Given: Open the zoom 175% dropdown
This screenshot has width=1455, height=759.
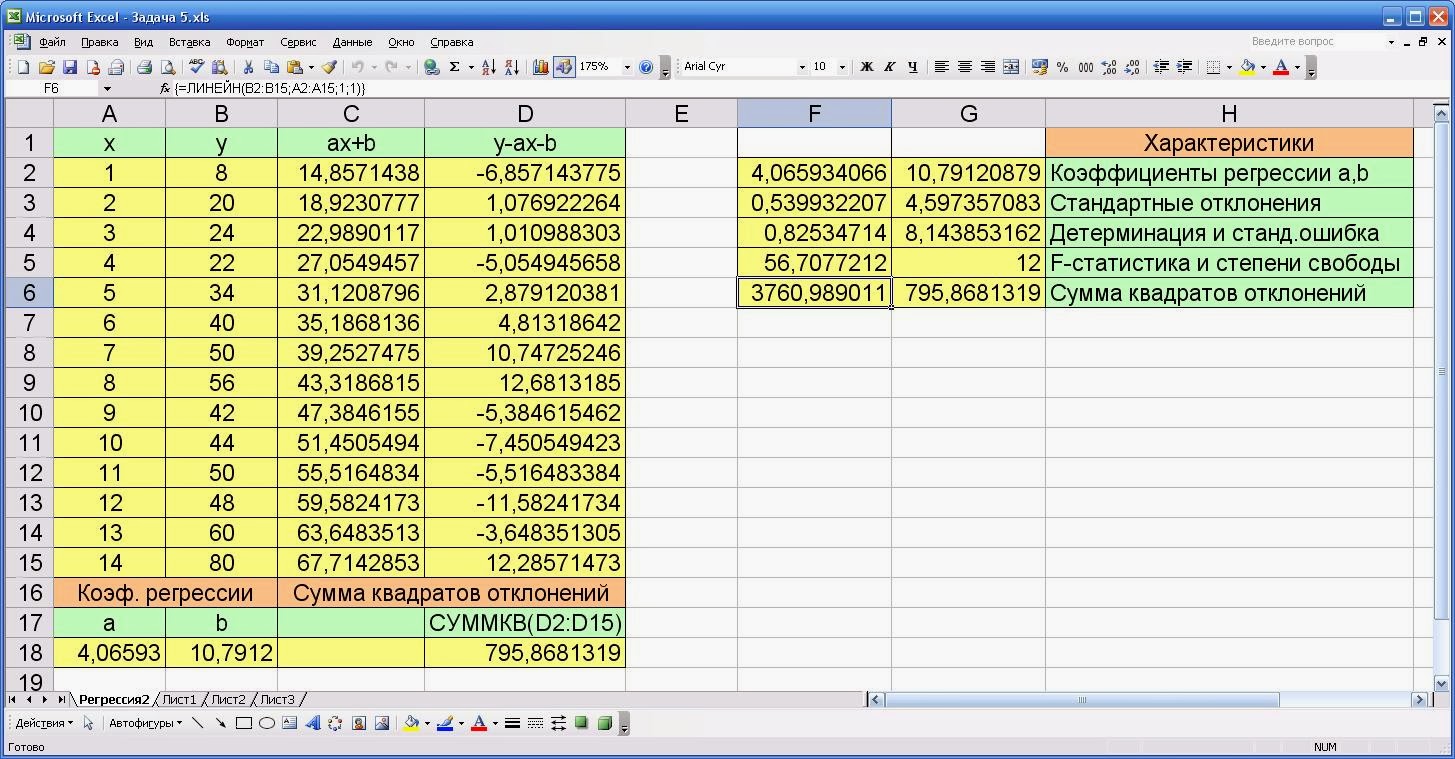Looking at the screenshot, I should pyautogui.click(x=627, y=67).
